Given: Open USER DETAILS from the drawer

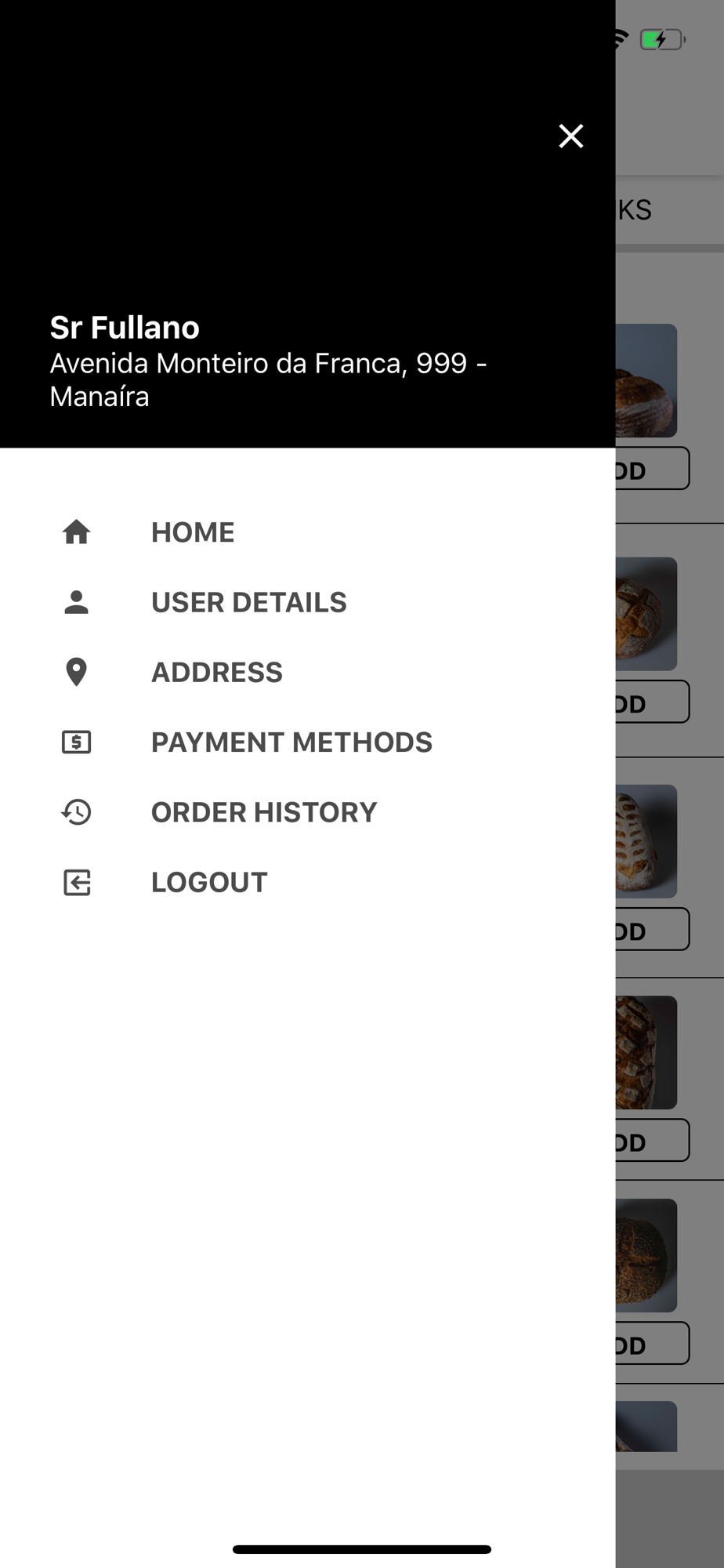Looking at the screenshot, I should [249, 602].
